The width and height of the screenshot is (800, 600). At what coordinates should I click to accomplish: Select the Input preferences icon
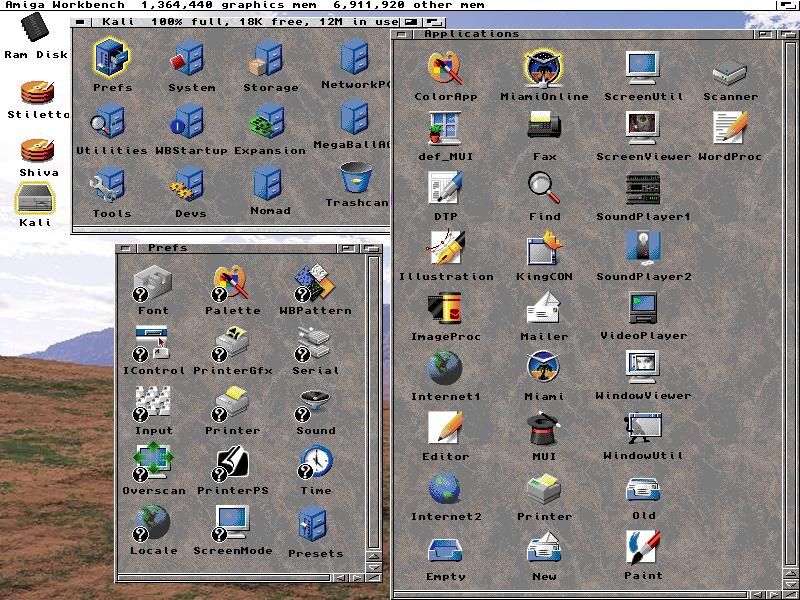click(152, 404)
